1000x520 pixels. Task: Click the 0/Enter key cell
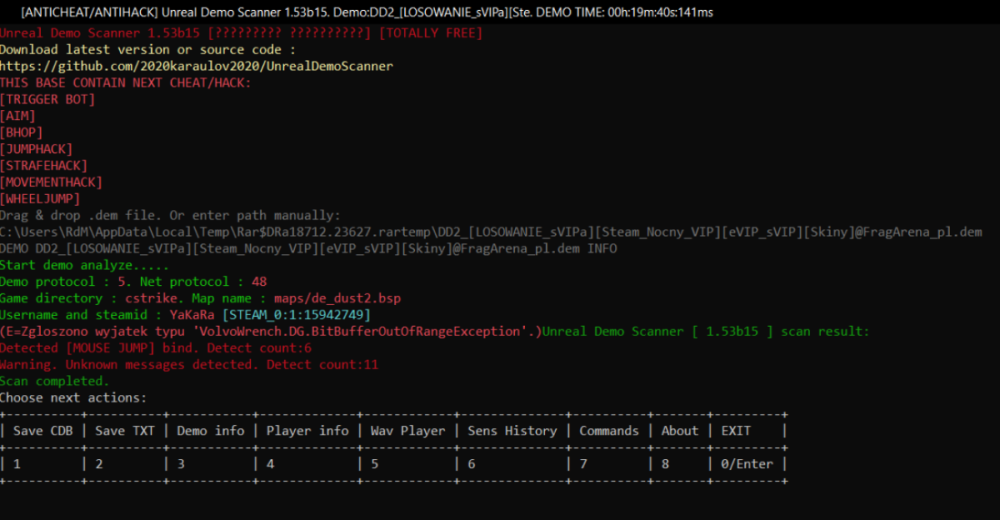749,464
